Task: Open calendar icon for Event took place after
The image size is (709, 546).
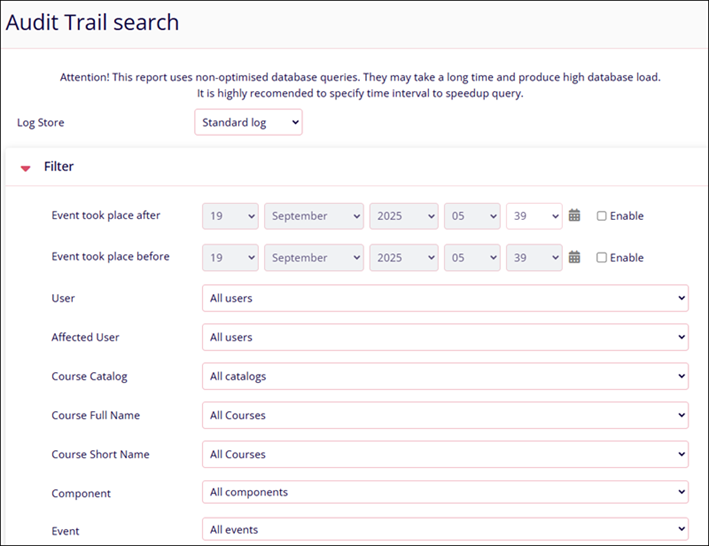Action: coord(574,216)
